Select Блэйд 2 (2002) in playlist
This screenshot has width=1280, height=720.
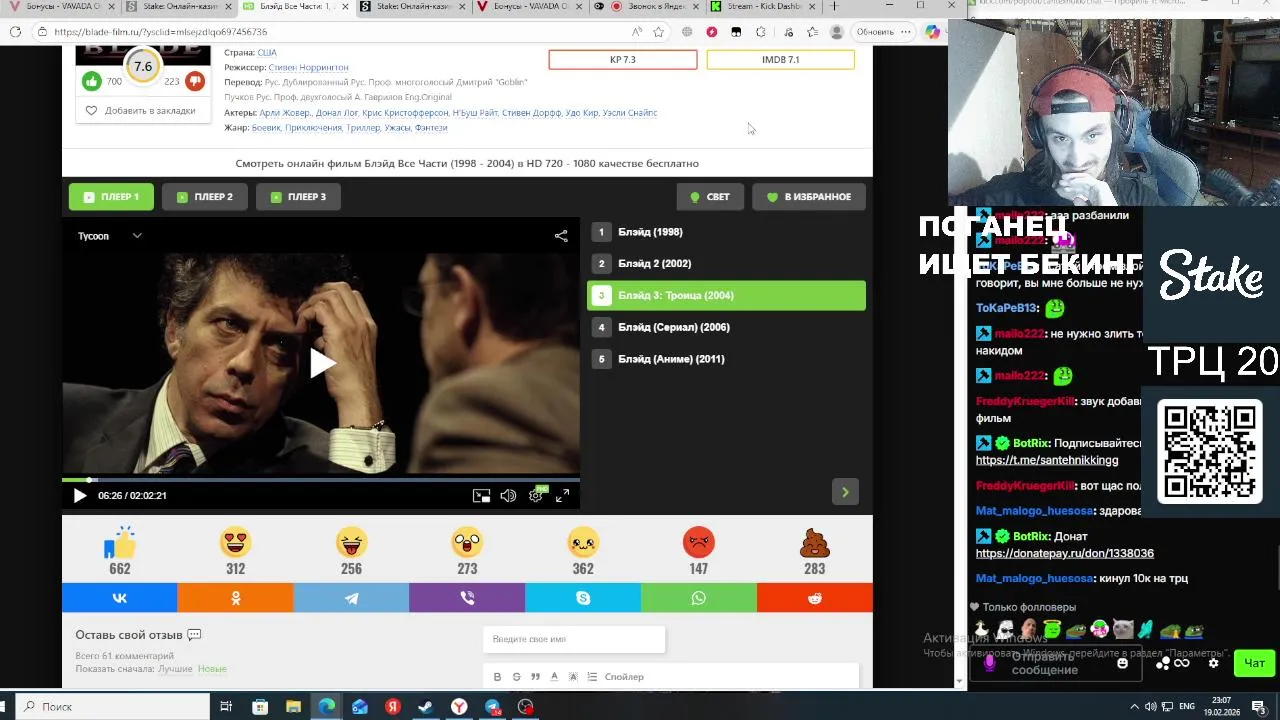[x=726, y=264]
